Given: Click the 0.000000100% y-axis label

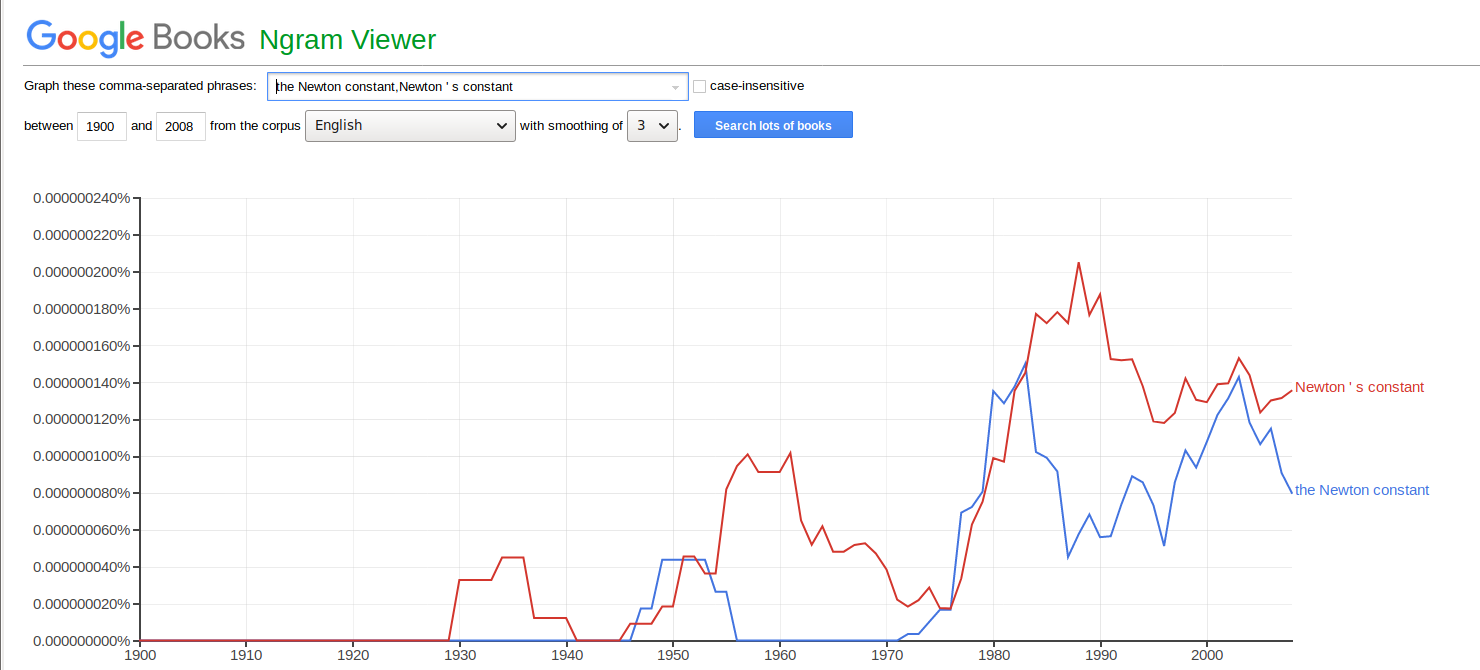Looking at the screenshot, I should pos(82,456).
